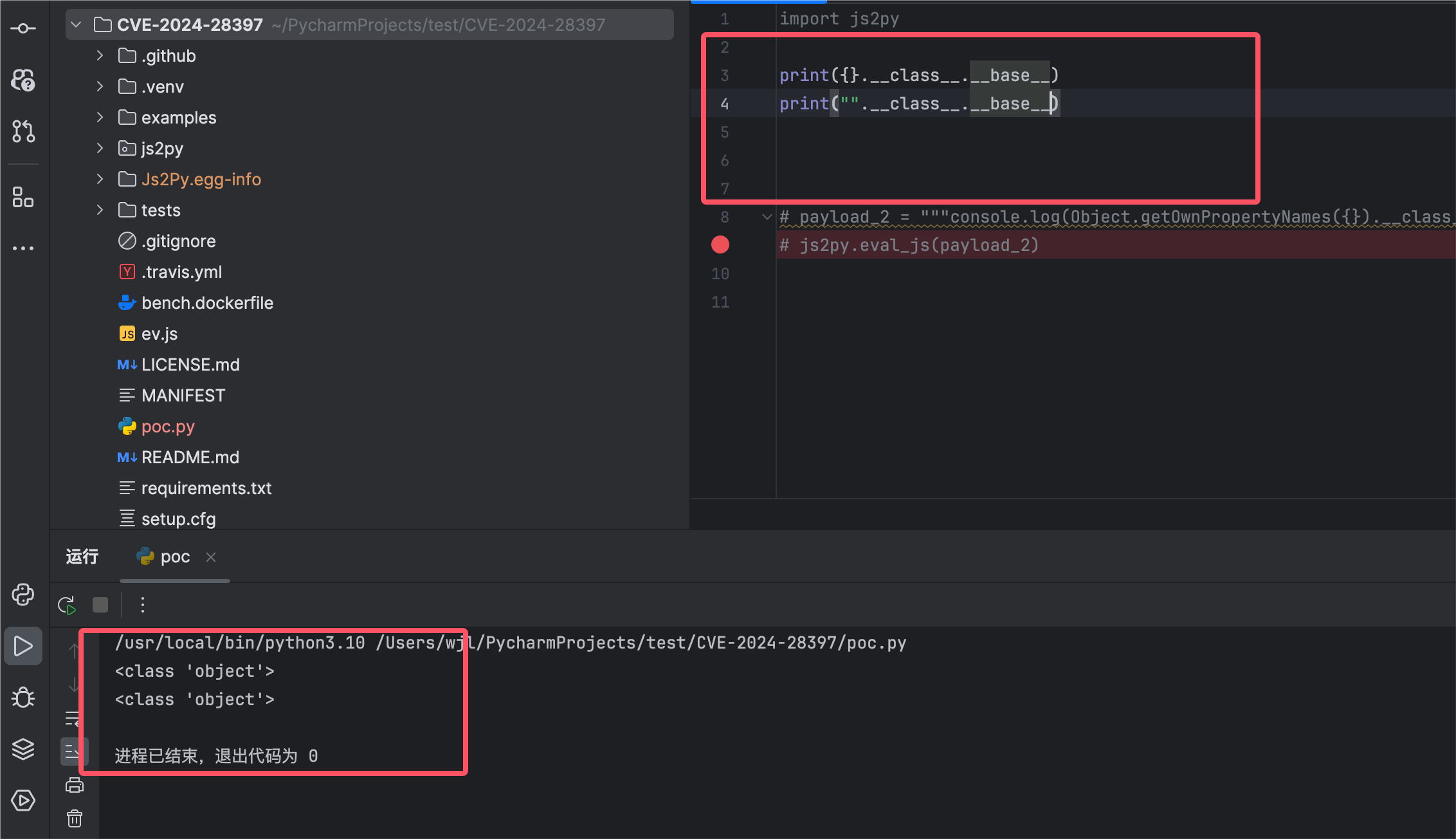Collapse the code fold at line 8
The width and height of the screenshot is (1456, 839).
[767, 217]
